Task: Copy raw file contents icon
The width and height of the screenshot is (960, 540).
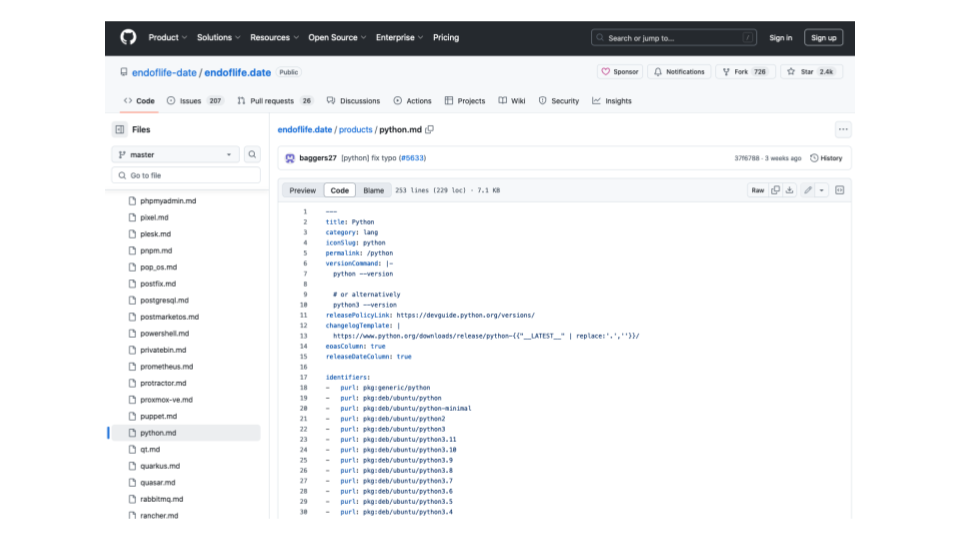Action: (x=776, y=190)
